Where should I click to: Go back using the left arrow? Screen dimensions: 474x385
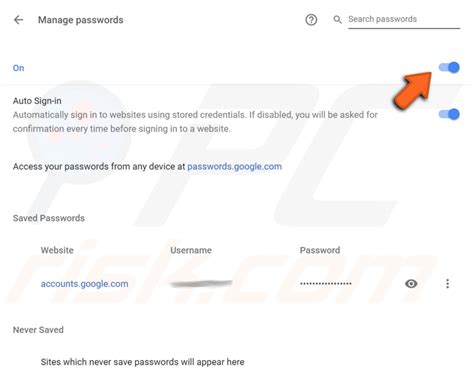click(x=18, y=20)
